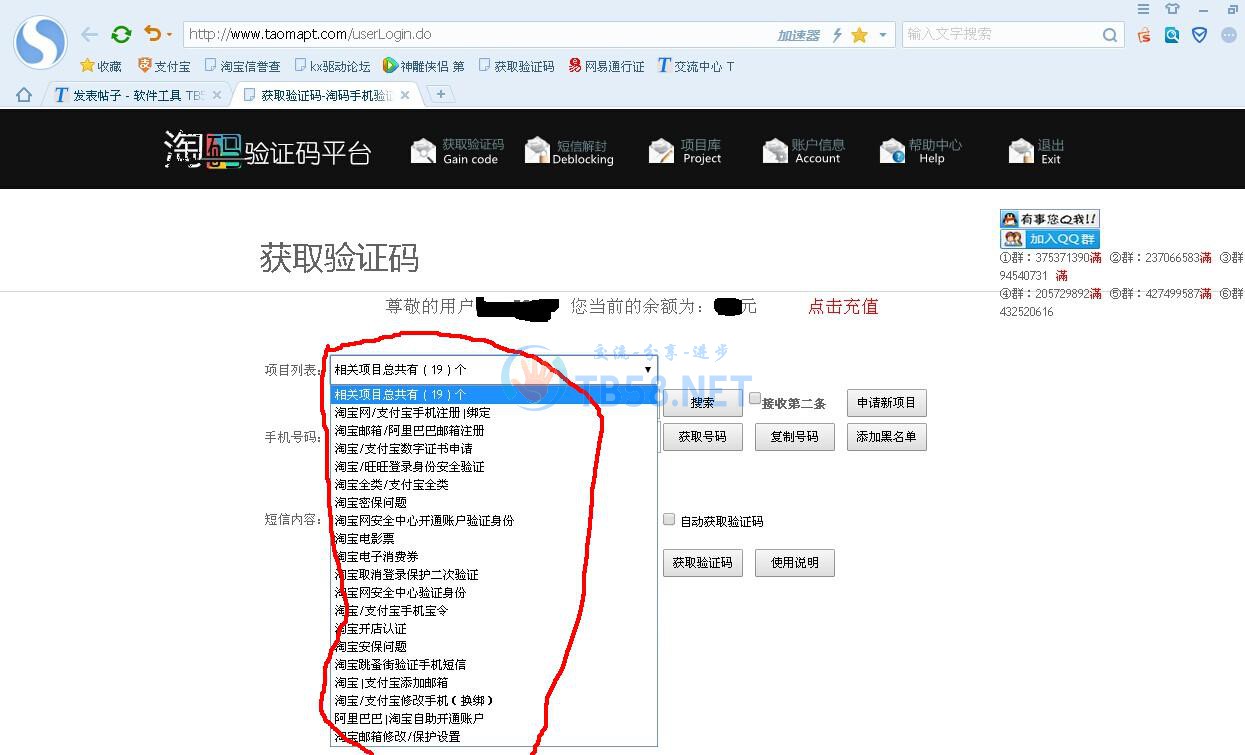
Task: Open the 淘宝信誉查 bookmark
Action: [x=242, y=66]
